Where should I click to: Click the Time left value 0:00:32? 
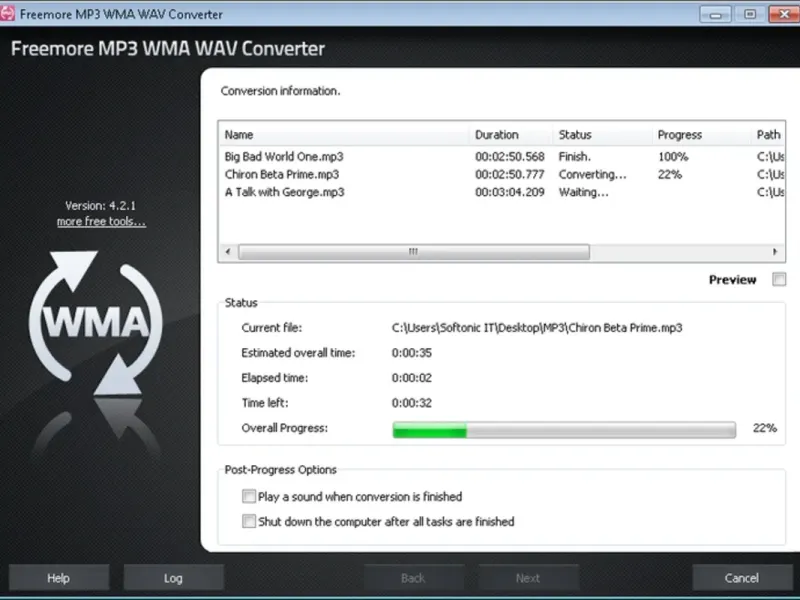[x=412, y=403]
